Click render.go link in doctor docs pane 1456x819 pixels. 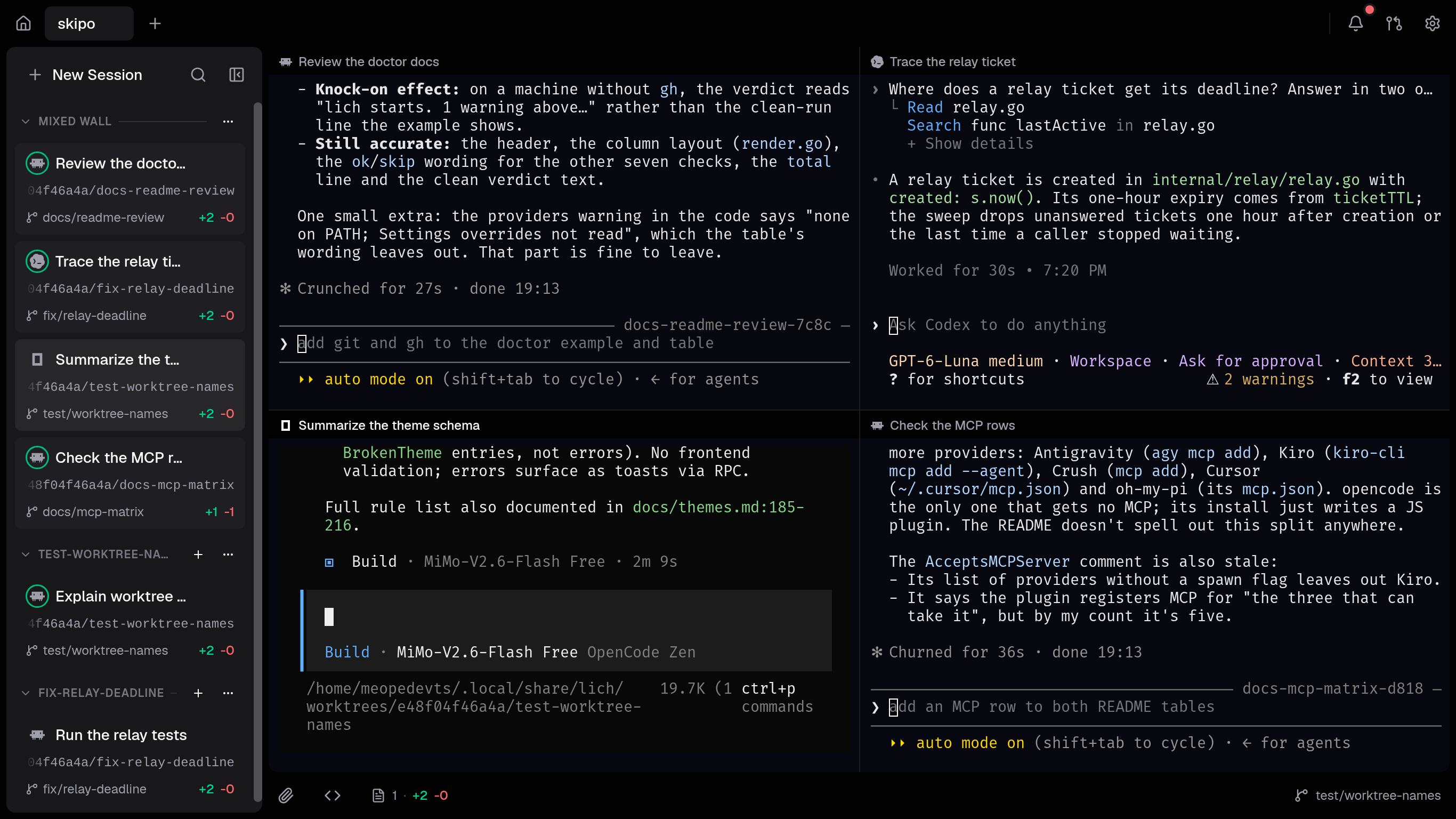coord(782,143)
